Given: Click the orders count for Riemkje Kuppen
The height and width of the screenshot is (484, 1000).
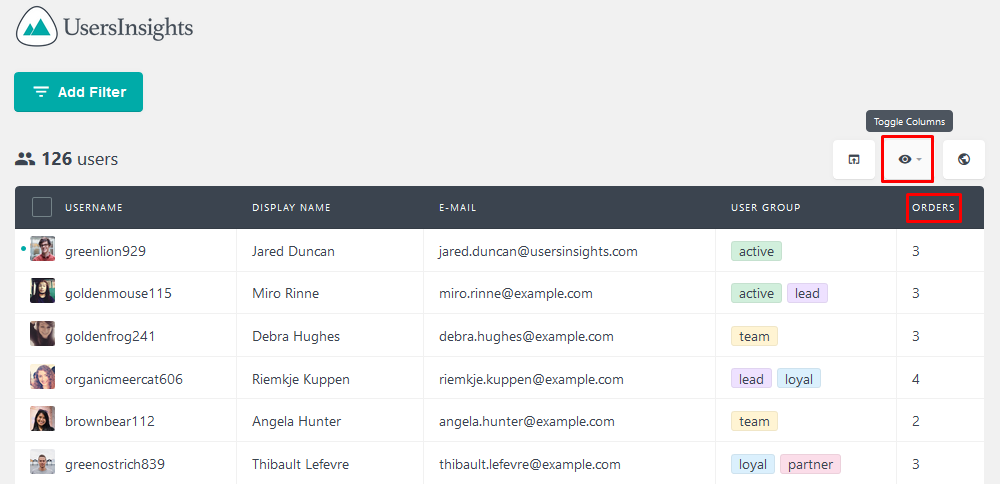Looking at the screenshot, I should coord(916,379).
